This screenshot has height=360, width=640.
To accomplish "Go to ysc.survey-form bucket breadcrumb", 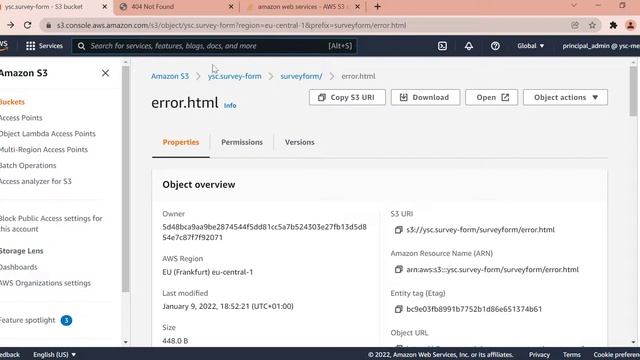I will pyautogui.click(x=235, y=76).
